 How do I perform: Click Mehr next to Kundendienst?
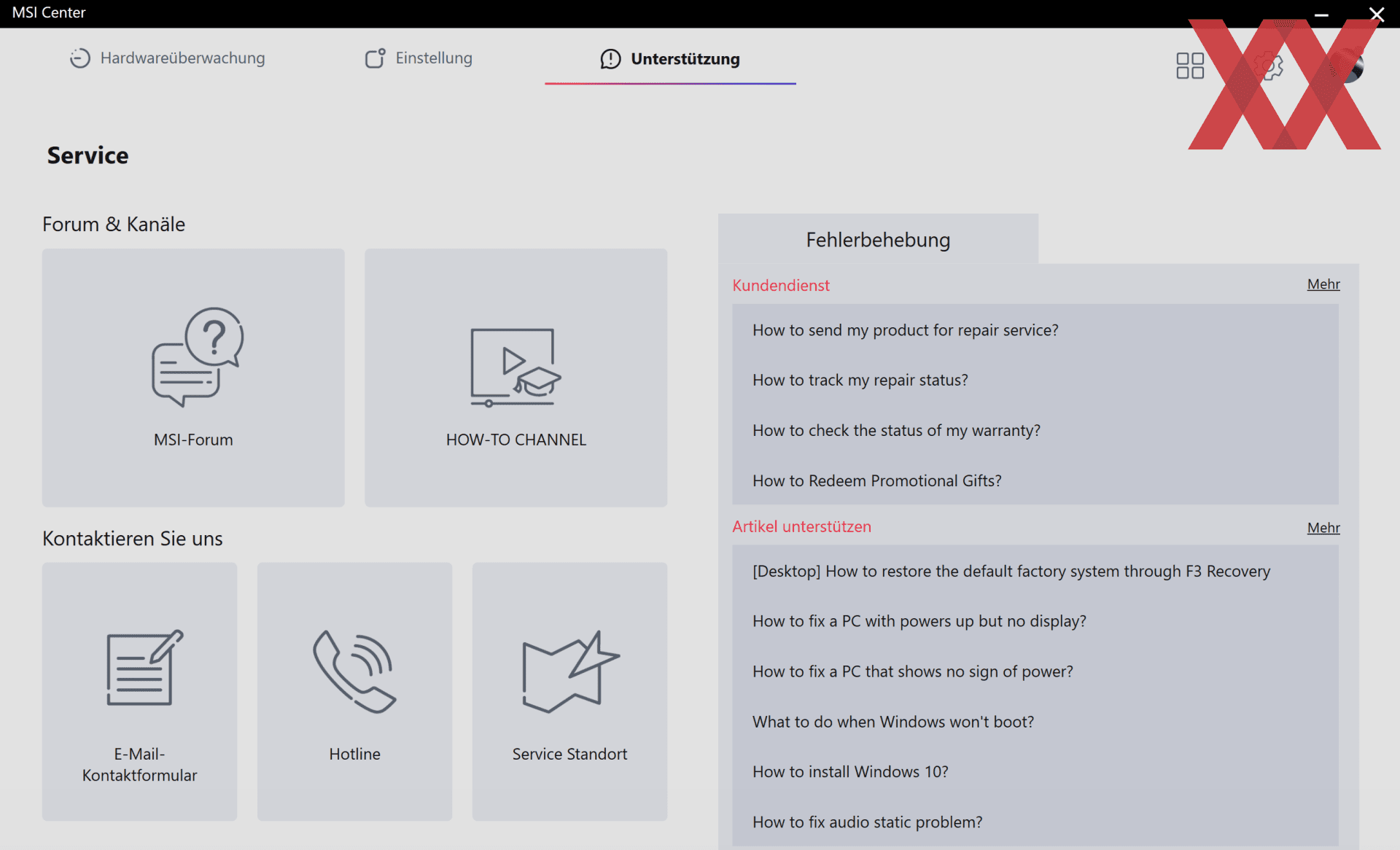click(x=1323, y=284)
